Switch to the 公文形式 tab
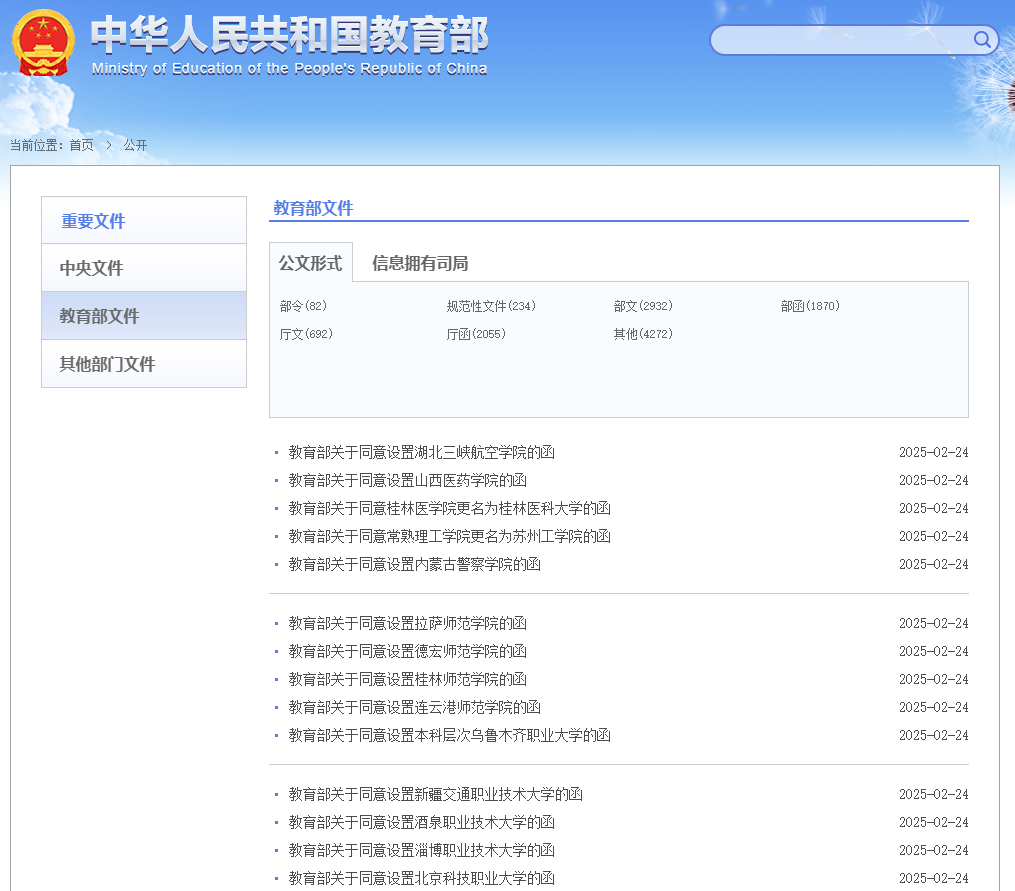 [x=310, y=263]
